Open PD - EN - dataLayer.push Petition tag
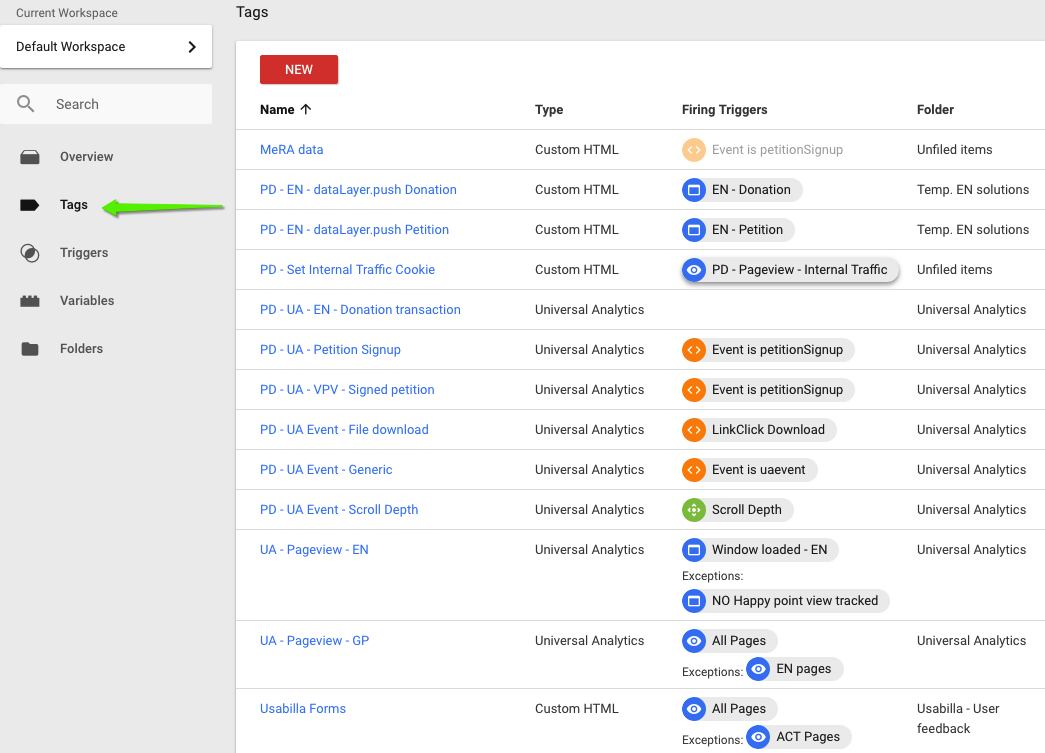 point(354,230)
